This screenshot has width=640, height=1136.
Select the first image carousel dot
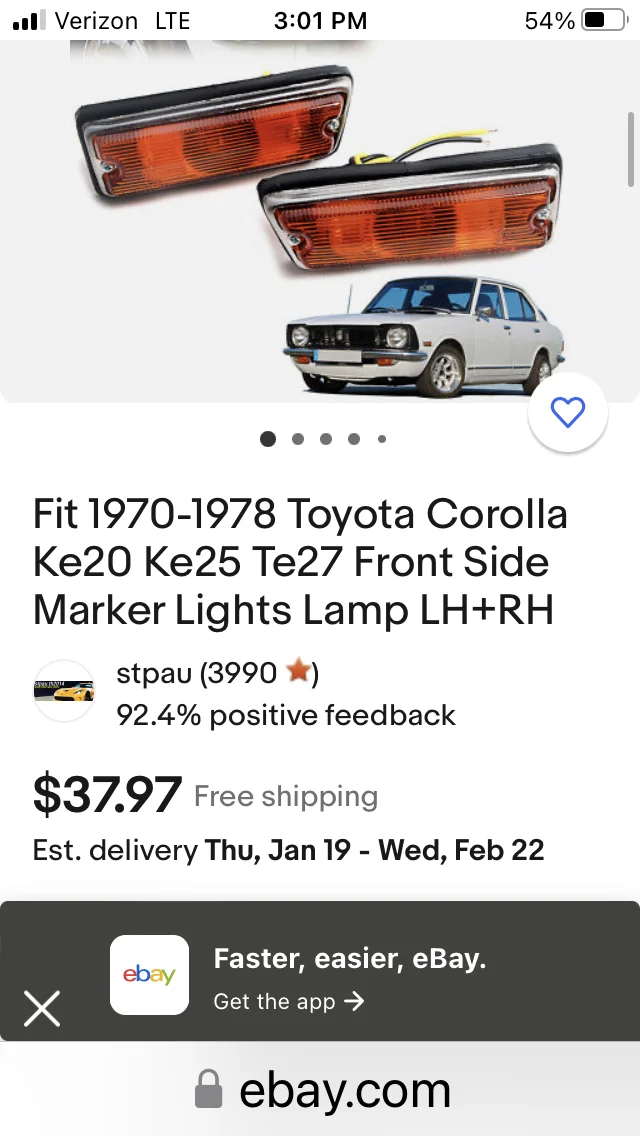coord(267,438)
